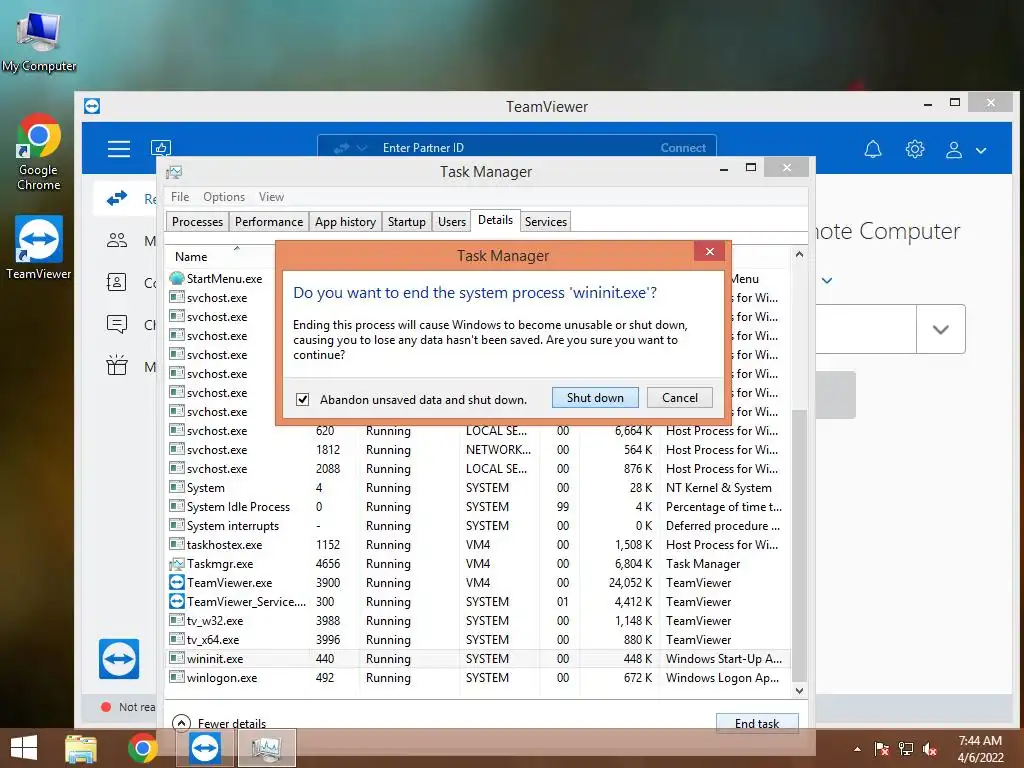Switch to Performance tab
Screen dimensions: 1024x768
click(x=268, y=221)
